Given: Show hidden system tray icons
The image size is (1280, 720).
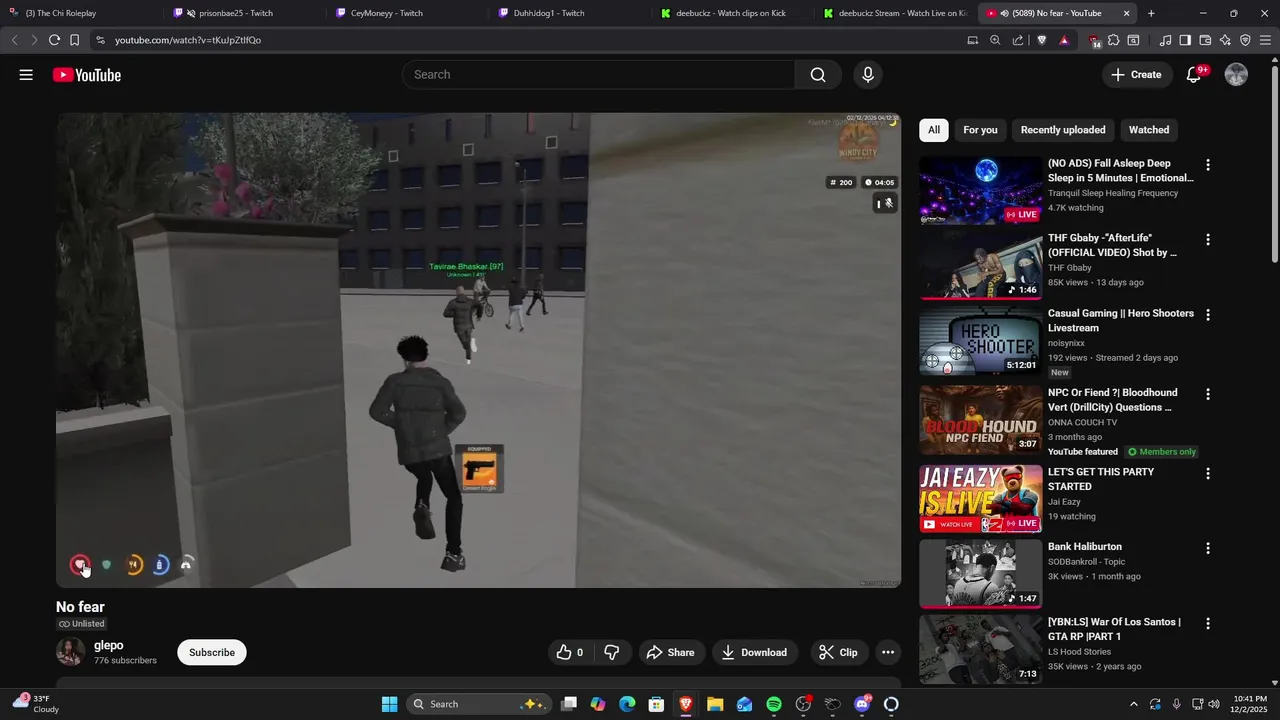Looking at the screenshot, I should (1133, 704).
